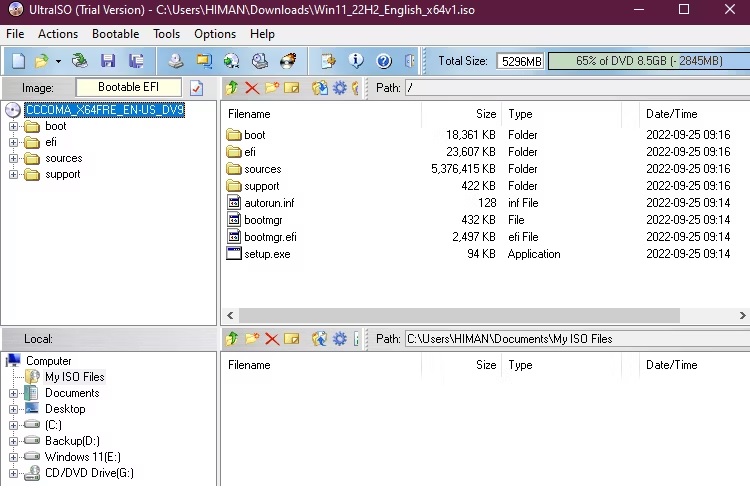Click the Save As multiple-floppy icon
Image resolution: width=750 pixels, height=492 pixels.
pyautogui.click(x=136, y=61)
